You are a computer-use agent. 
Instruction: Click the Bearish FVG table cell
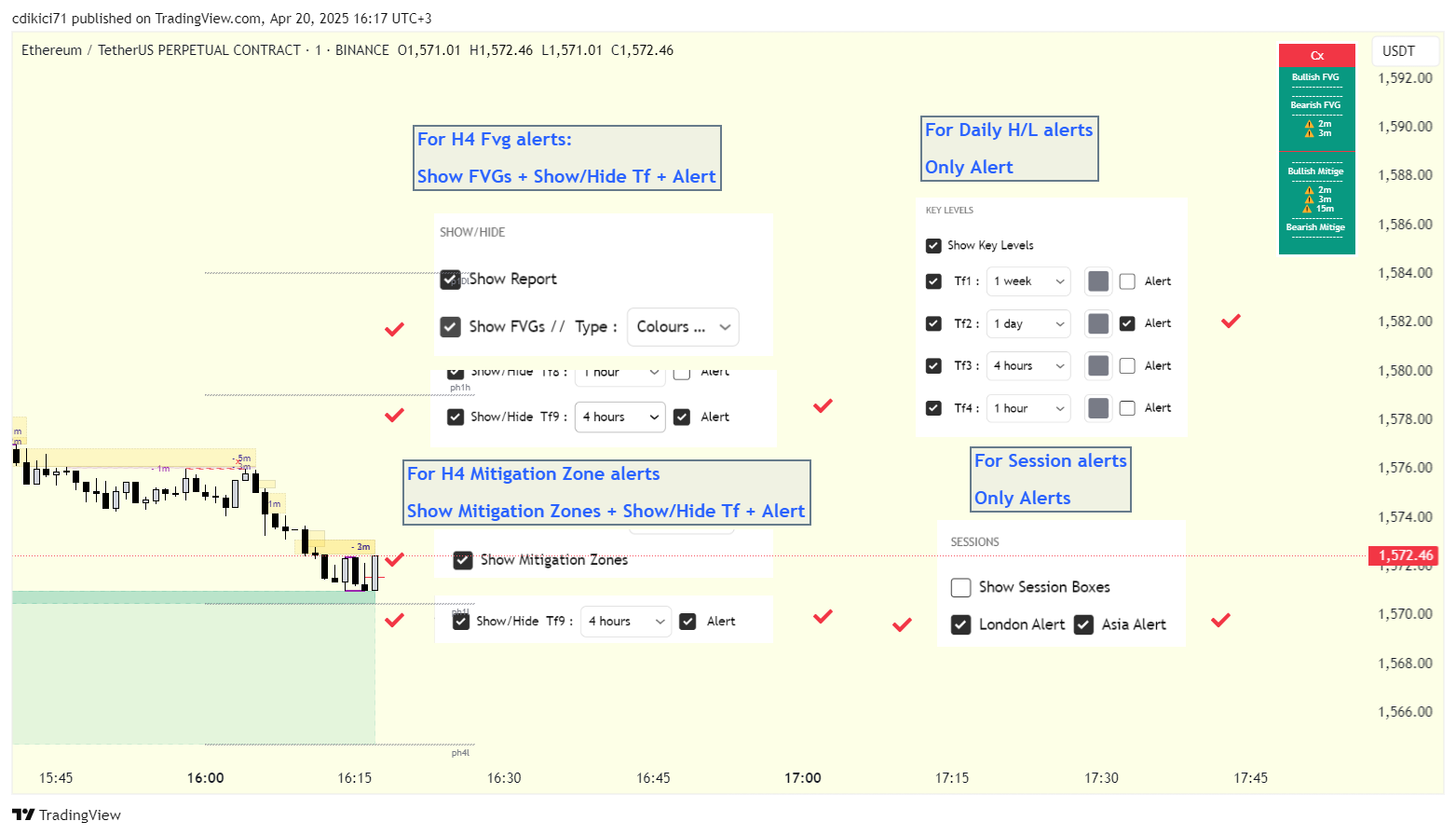coord(1316,105)
